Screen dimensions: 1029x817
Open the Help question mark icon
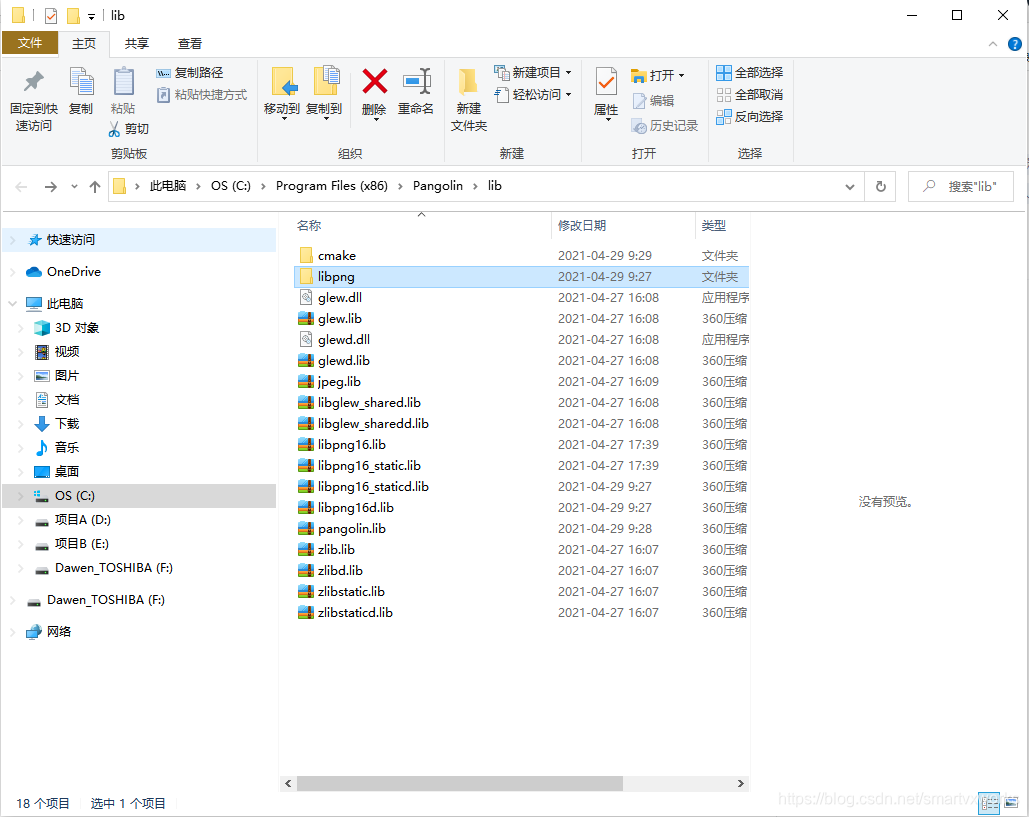click(x=1015, y=44)
